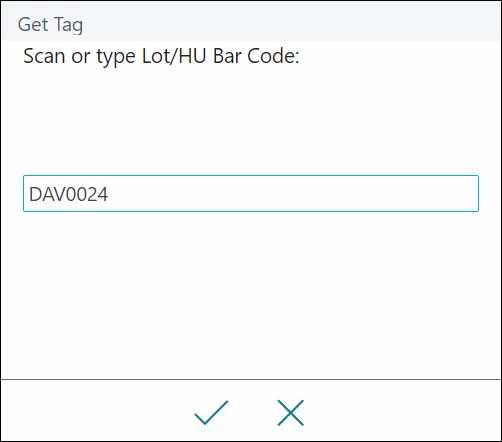Confirm the bar code with the checkmark icon

[x=211, y=413]
